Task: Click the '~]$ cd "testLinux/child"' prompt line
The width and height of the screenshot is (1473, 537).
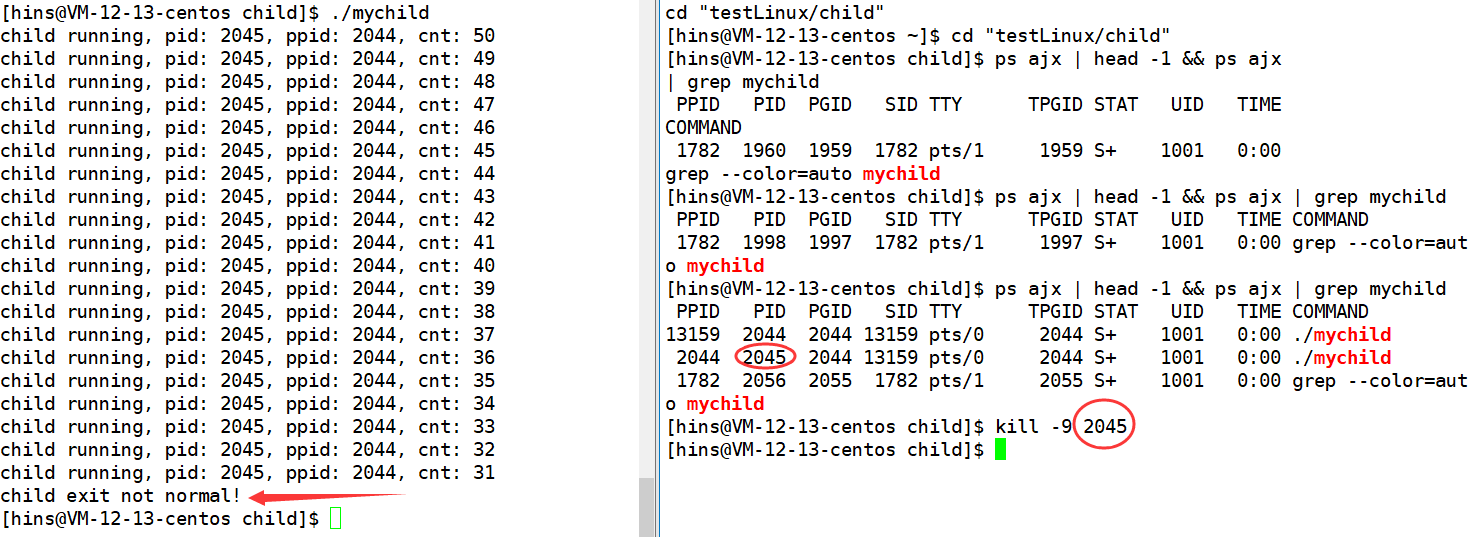Action: 918,36
